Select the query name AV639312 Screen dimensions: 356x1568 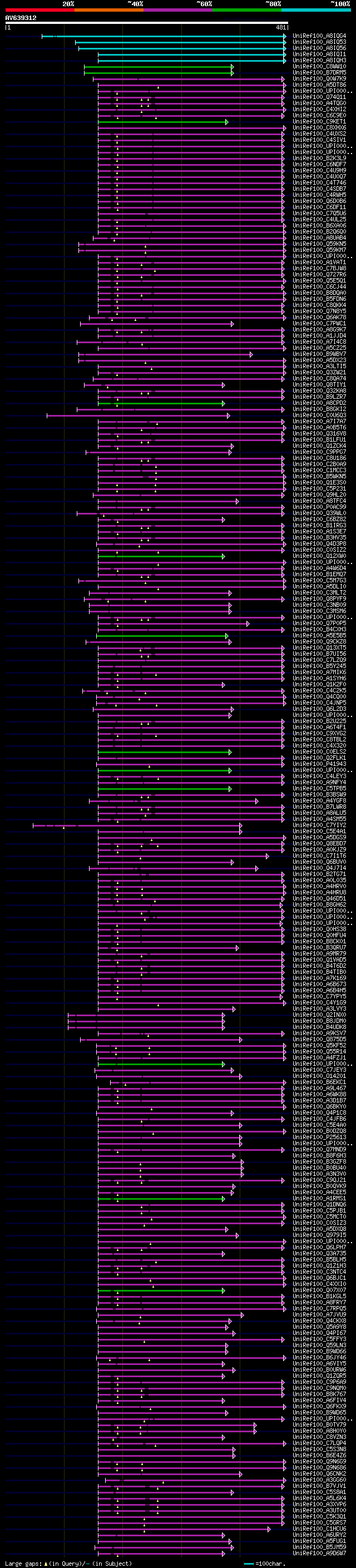[21, 18]
